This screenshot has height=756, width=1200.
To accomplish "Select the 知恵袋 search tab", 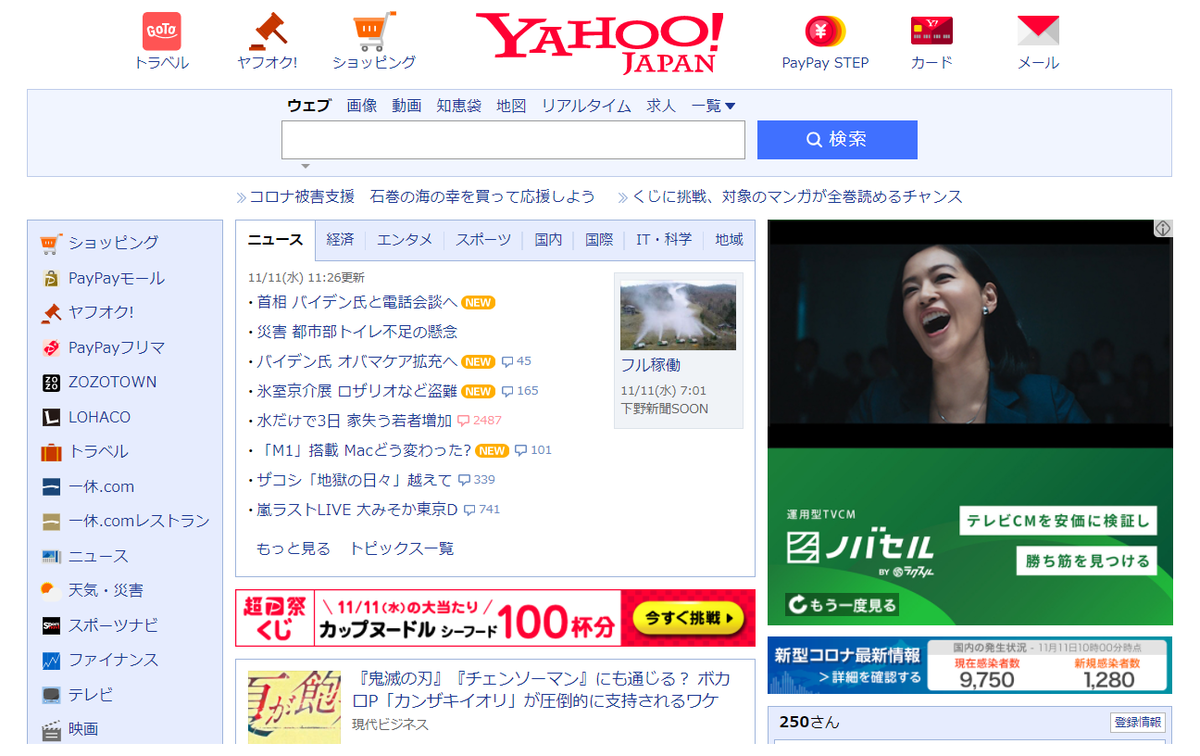I will 459,105.
